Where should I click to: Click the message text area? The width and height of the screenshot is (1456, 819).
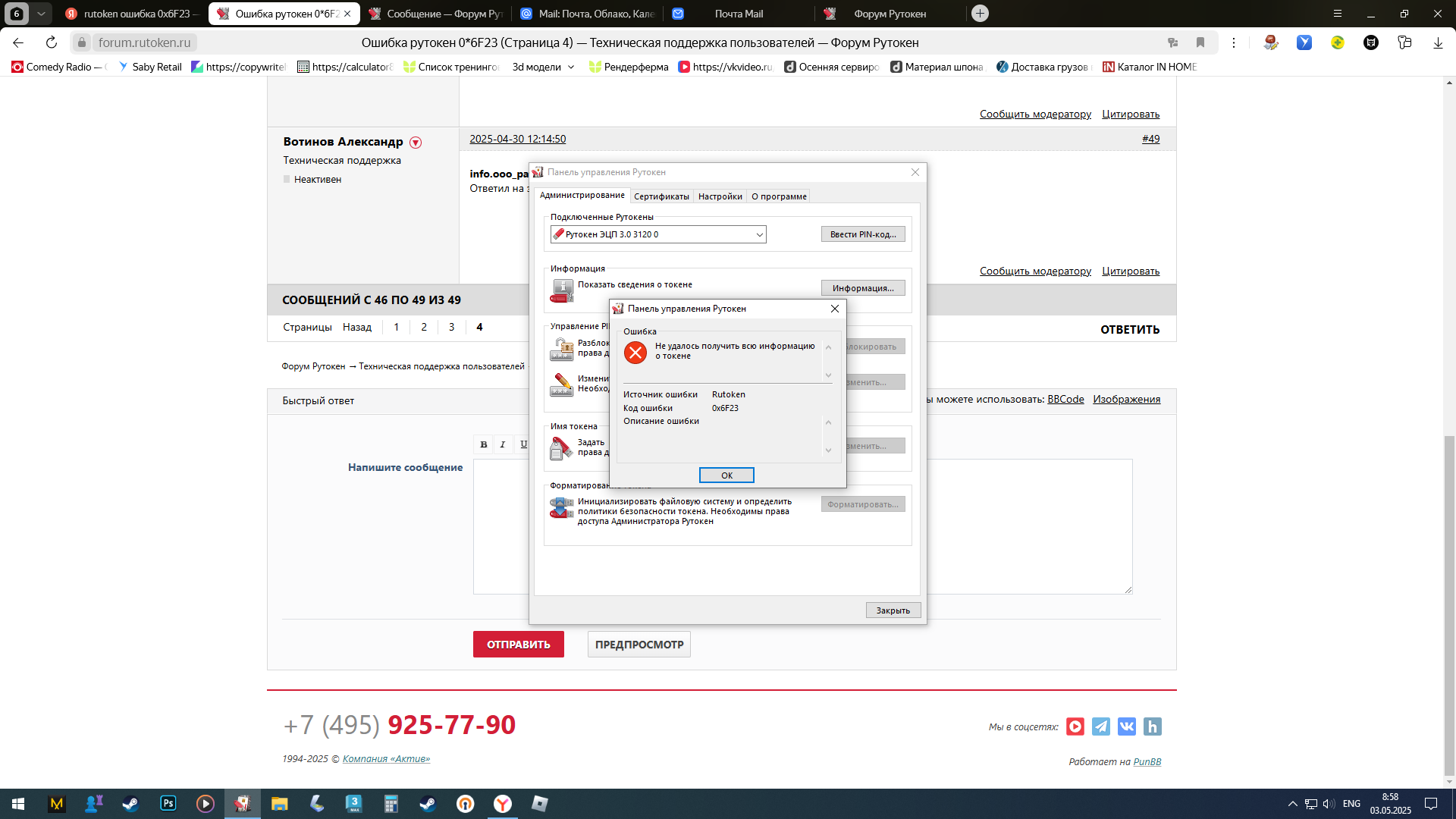point(802,526)
